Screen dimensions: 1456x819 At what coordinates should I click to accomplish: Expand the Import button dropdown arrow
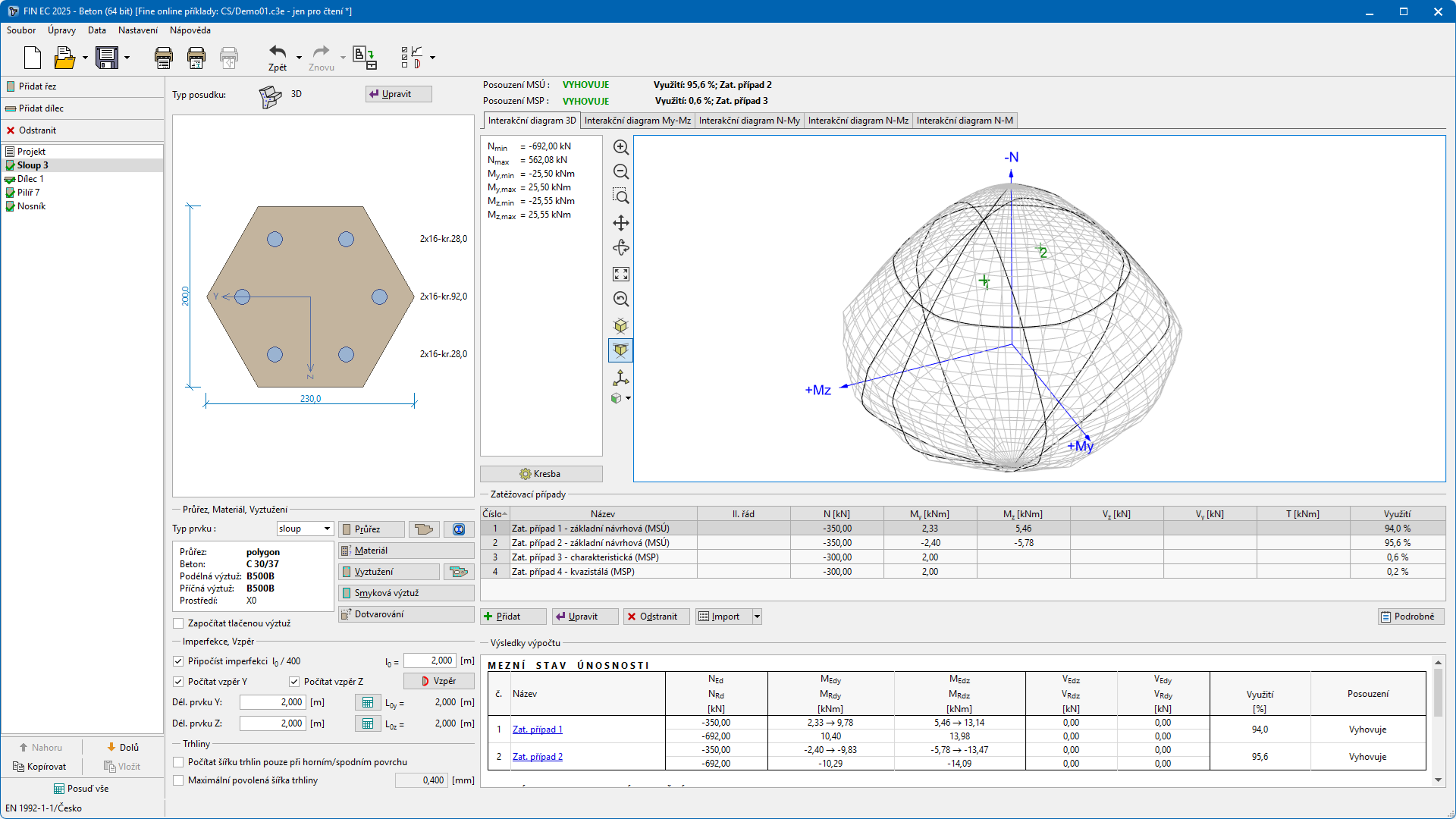pyautogui.click(x=756, y=617)
